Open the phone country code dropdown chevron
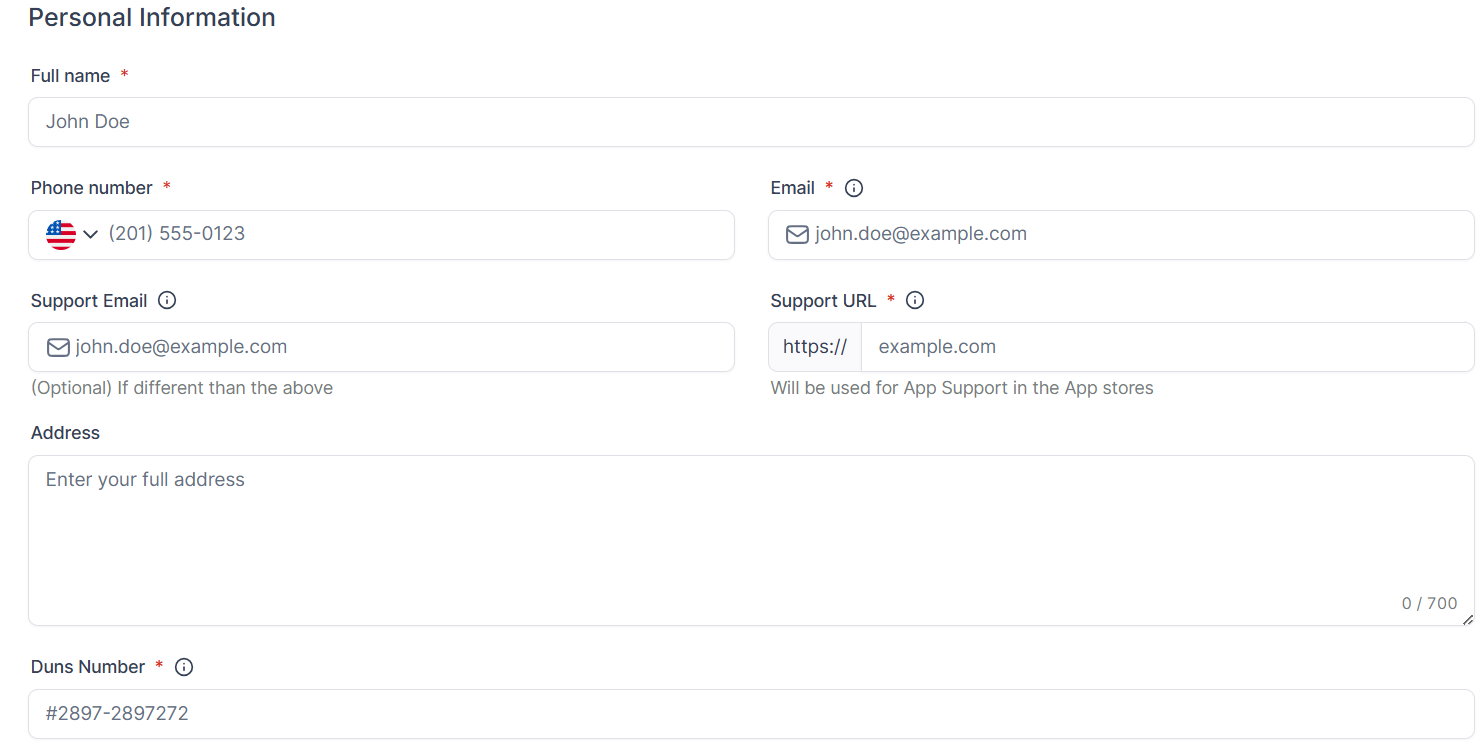The height and width of the screenshot is (748, 1480). click(90, 234)
